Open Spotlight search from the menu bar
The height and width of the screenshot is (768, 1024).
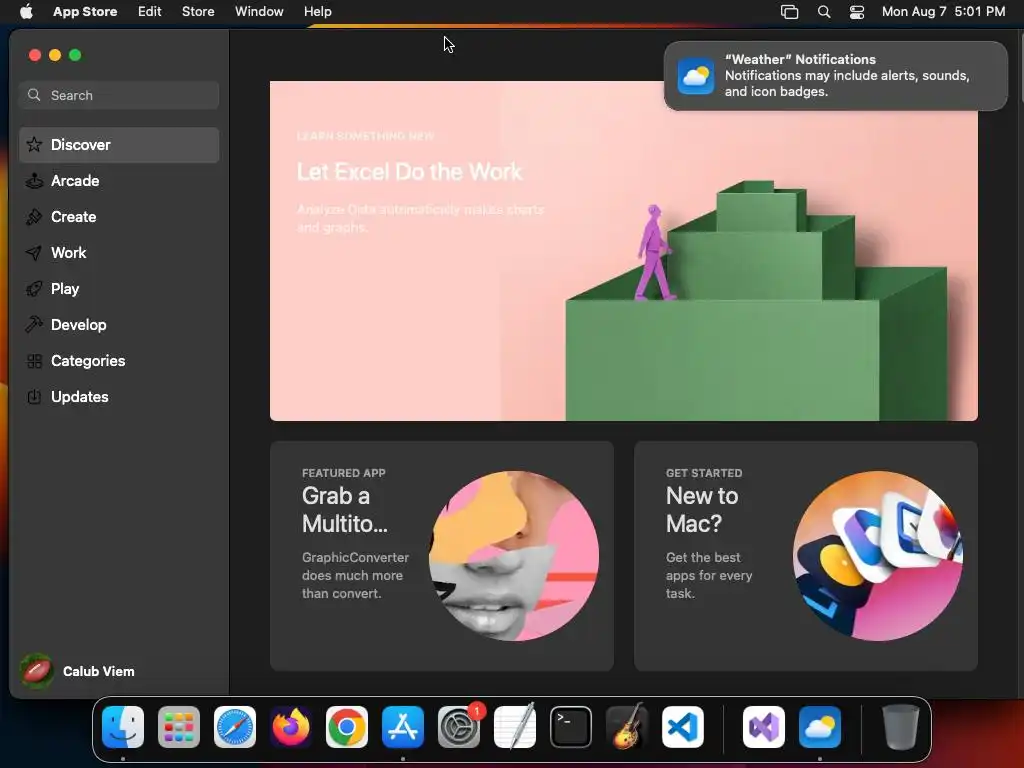click(824, 12)
